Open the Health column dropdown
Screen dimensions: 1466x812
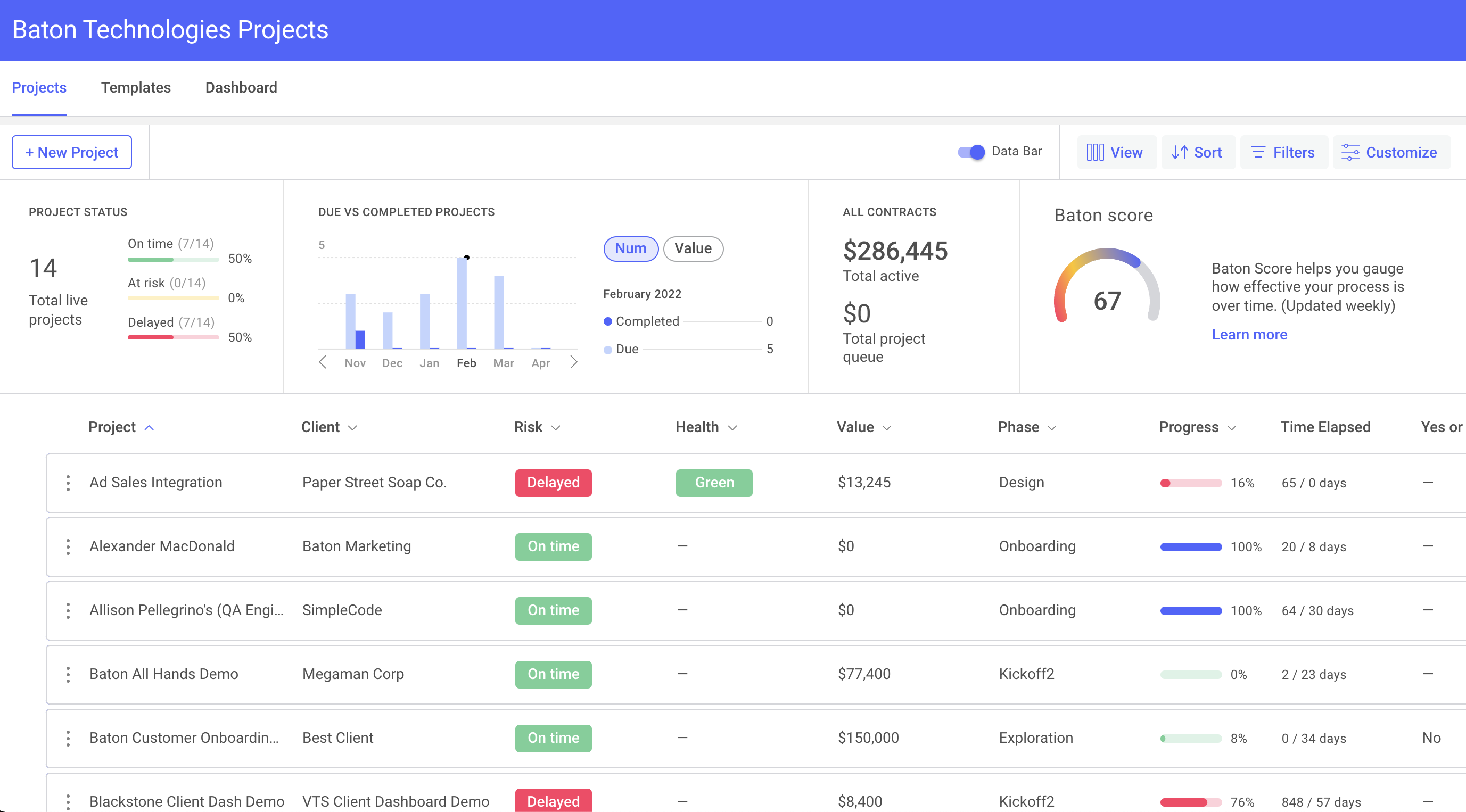(734, 427)
